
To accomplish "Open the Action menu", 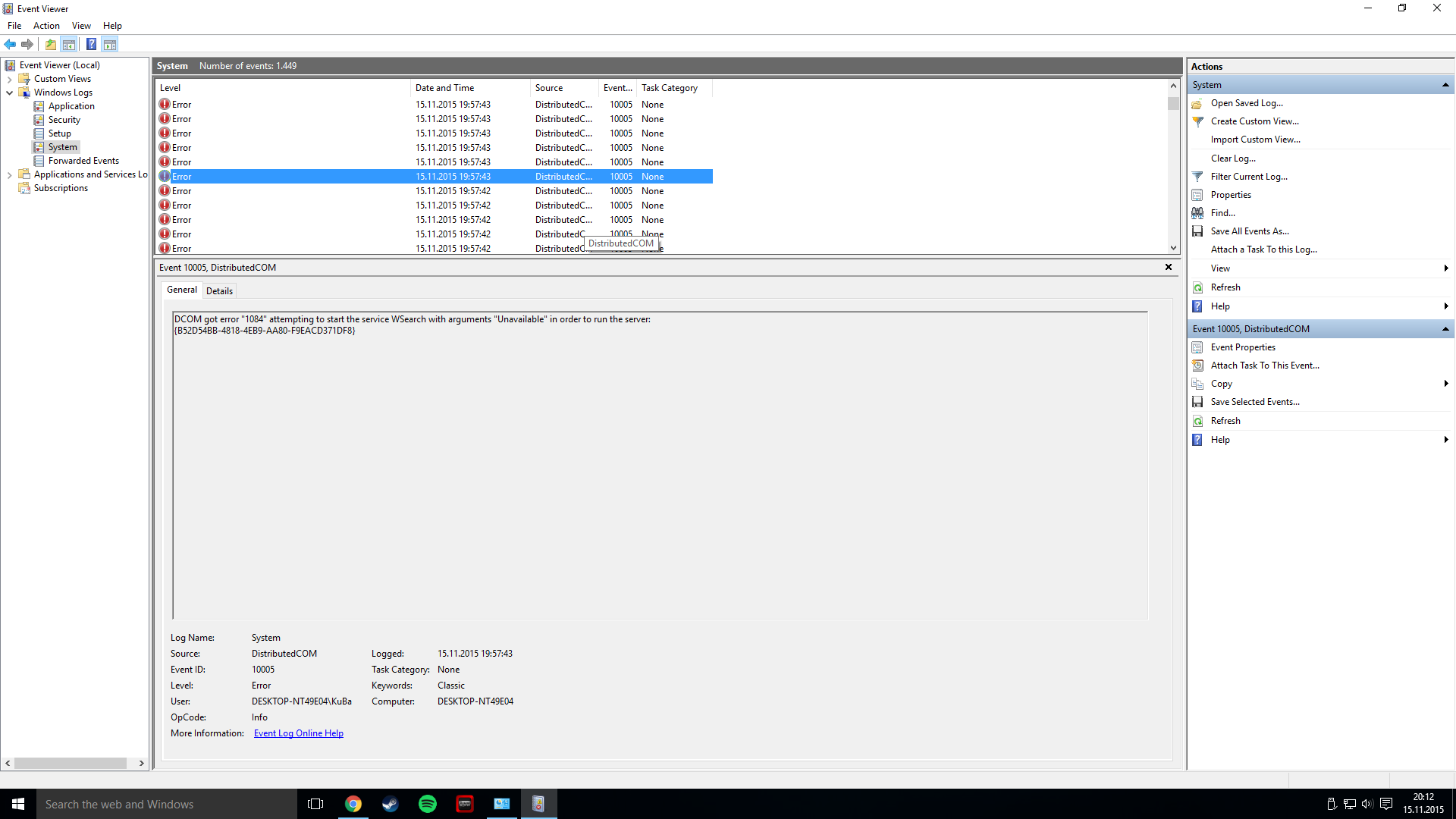I will [46, 26].
